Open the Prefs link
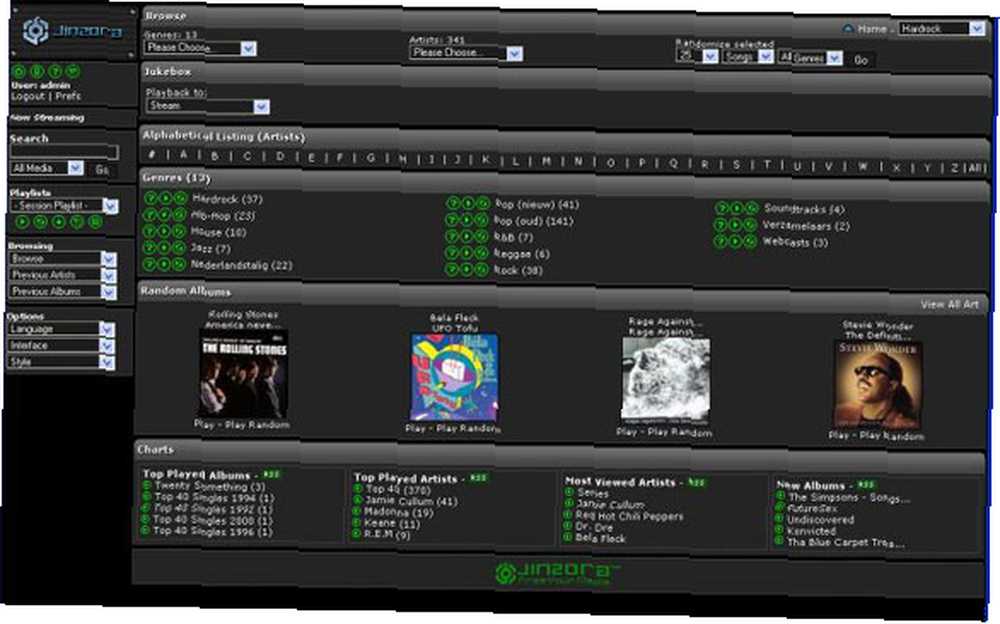Viewport: 1000px width, 624px height. pyautogui.click(x=68, y=96)
